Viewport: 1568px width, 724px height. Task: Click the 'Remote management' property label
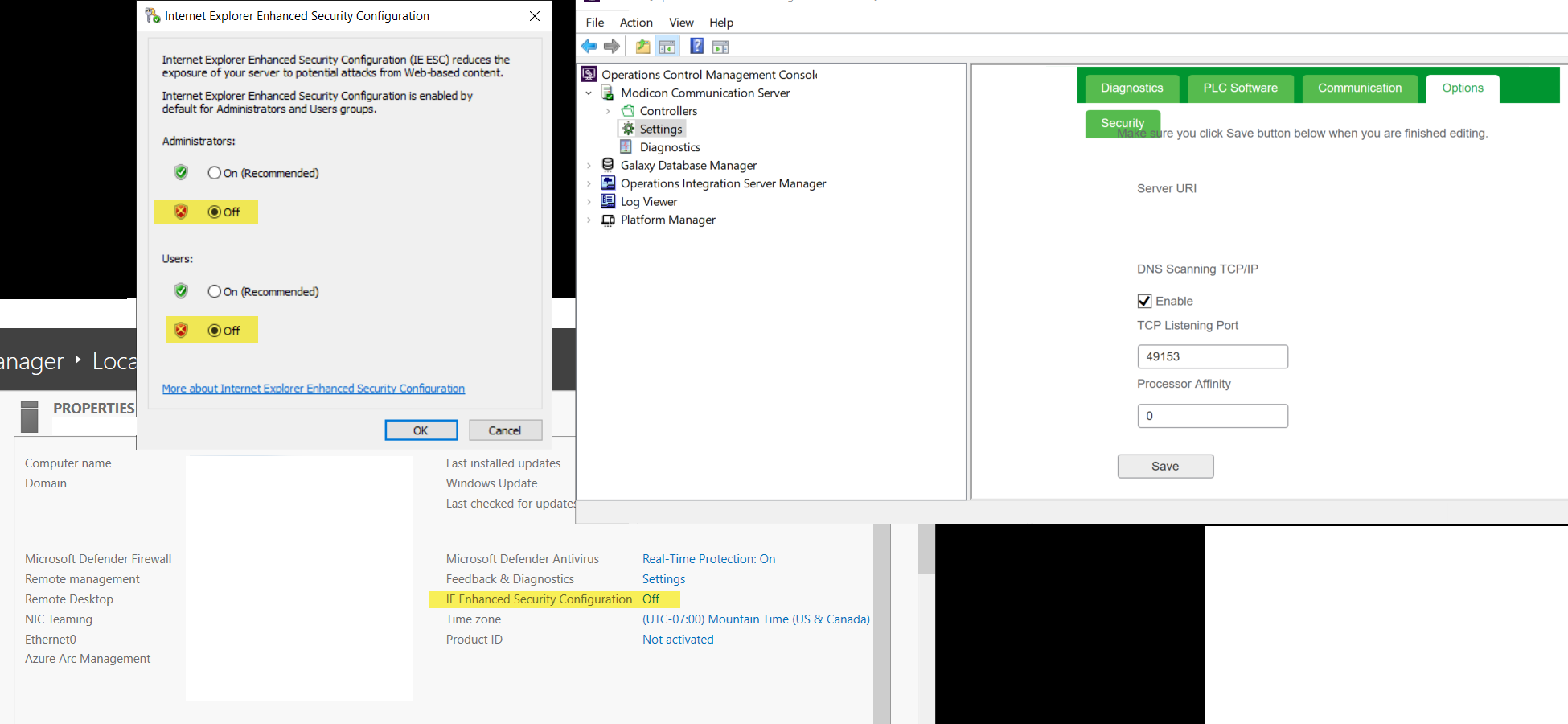pos(82,579)
